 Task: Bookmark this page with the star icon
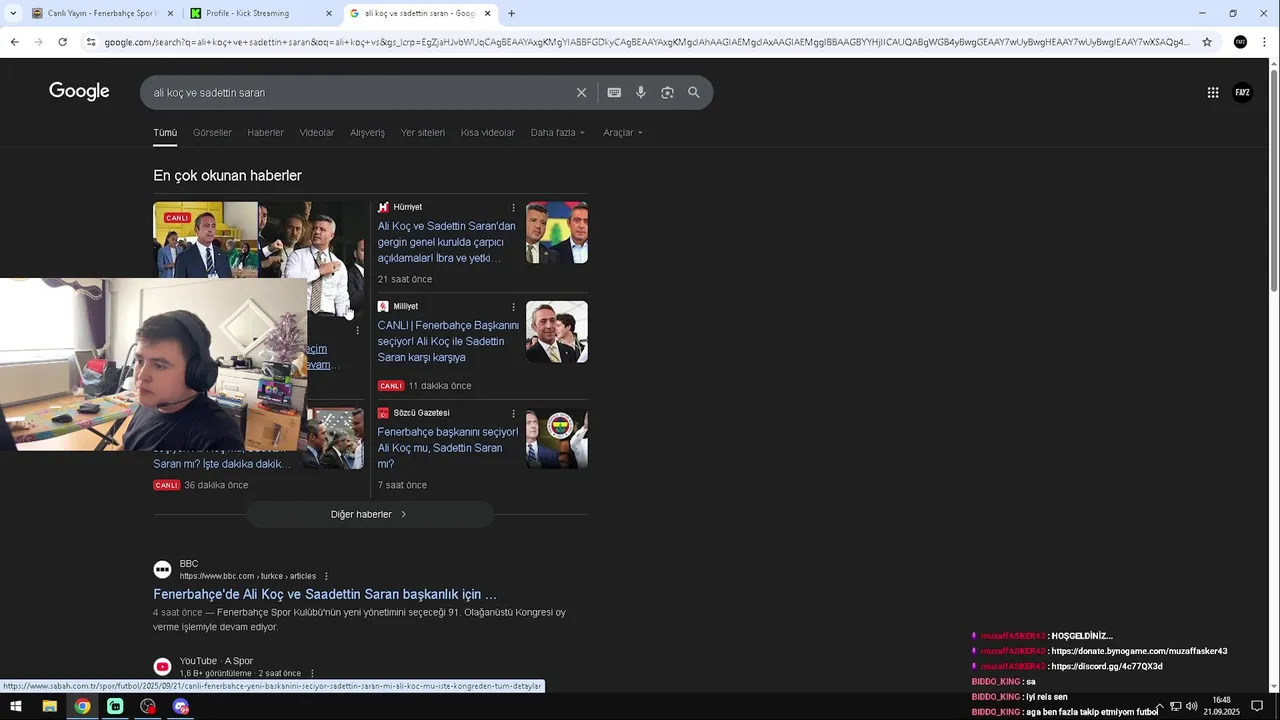pos(1207,42)
